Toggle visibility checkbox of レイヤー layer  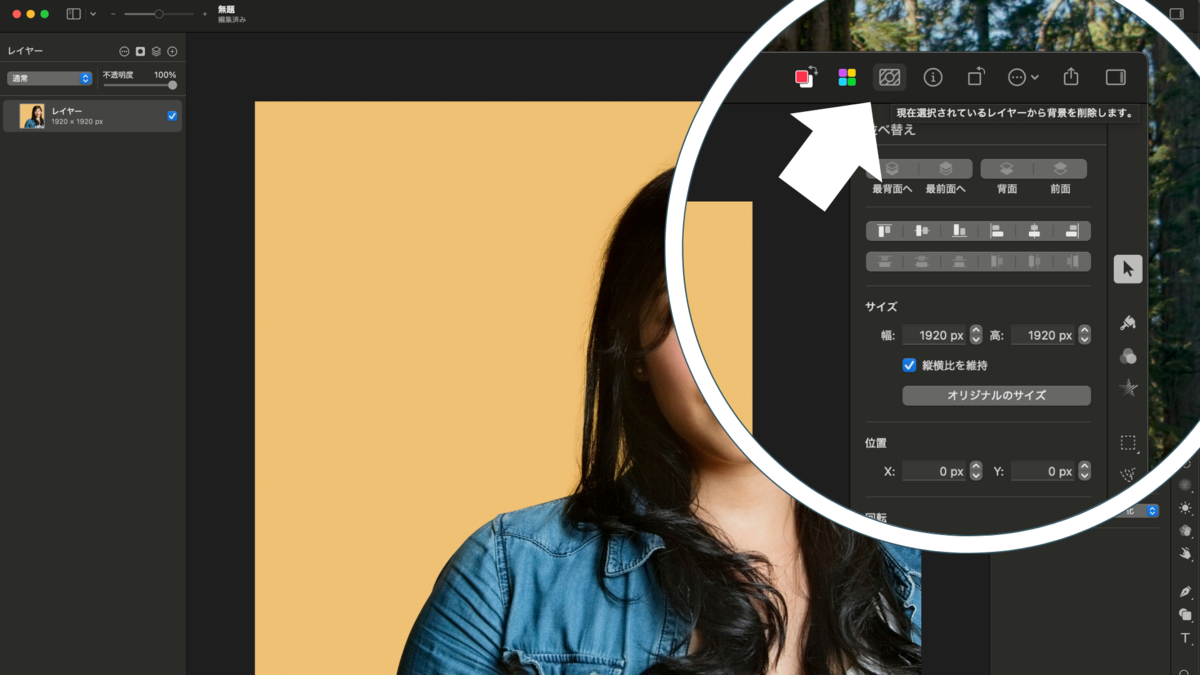(x=172, y=116)
